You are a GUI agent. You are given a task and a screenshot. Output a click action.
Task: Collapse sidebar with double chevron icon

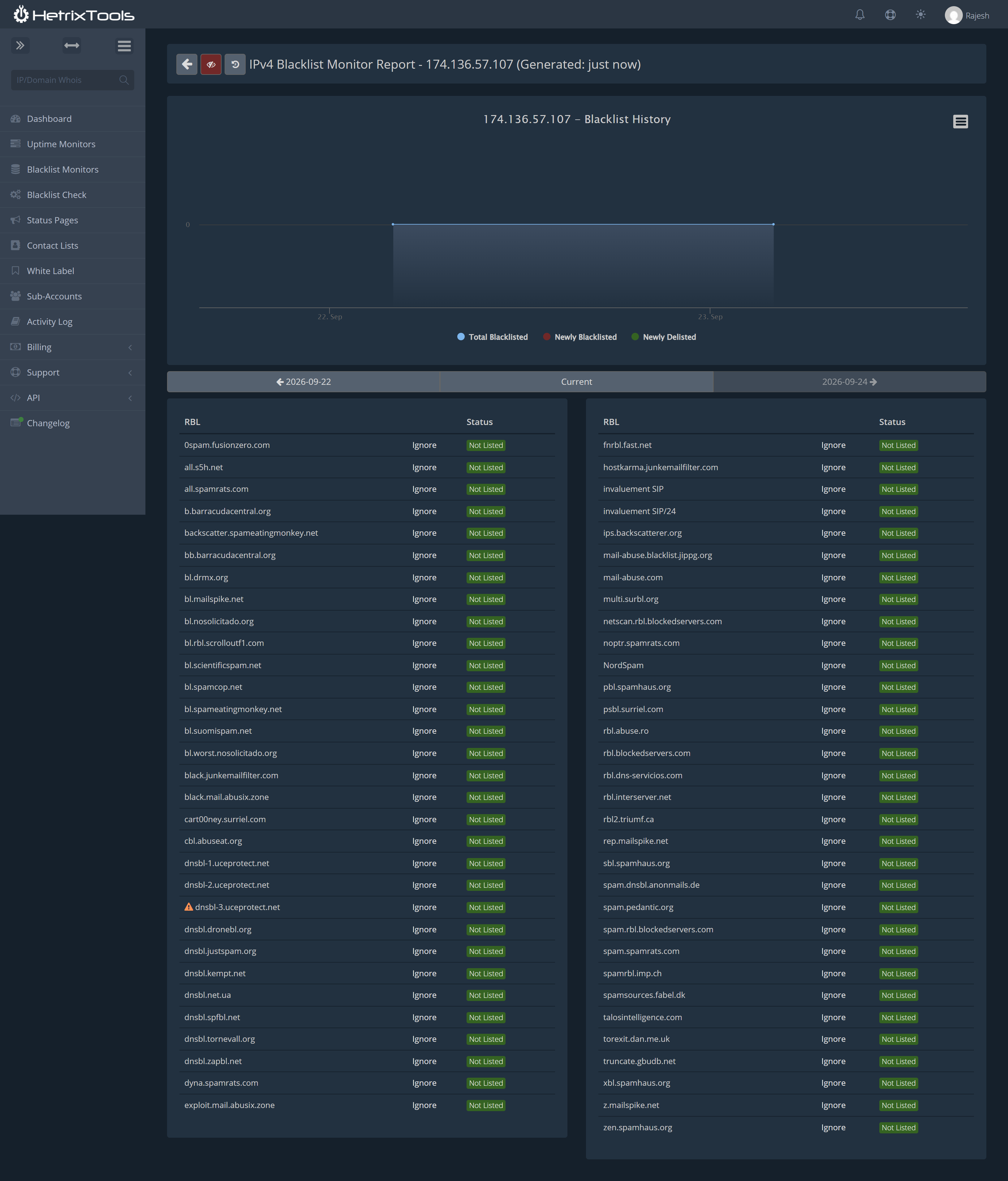(x=20, y=45)
